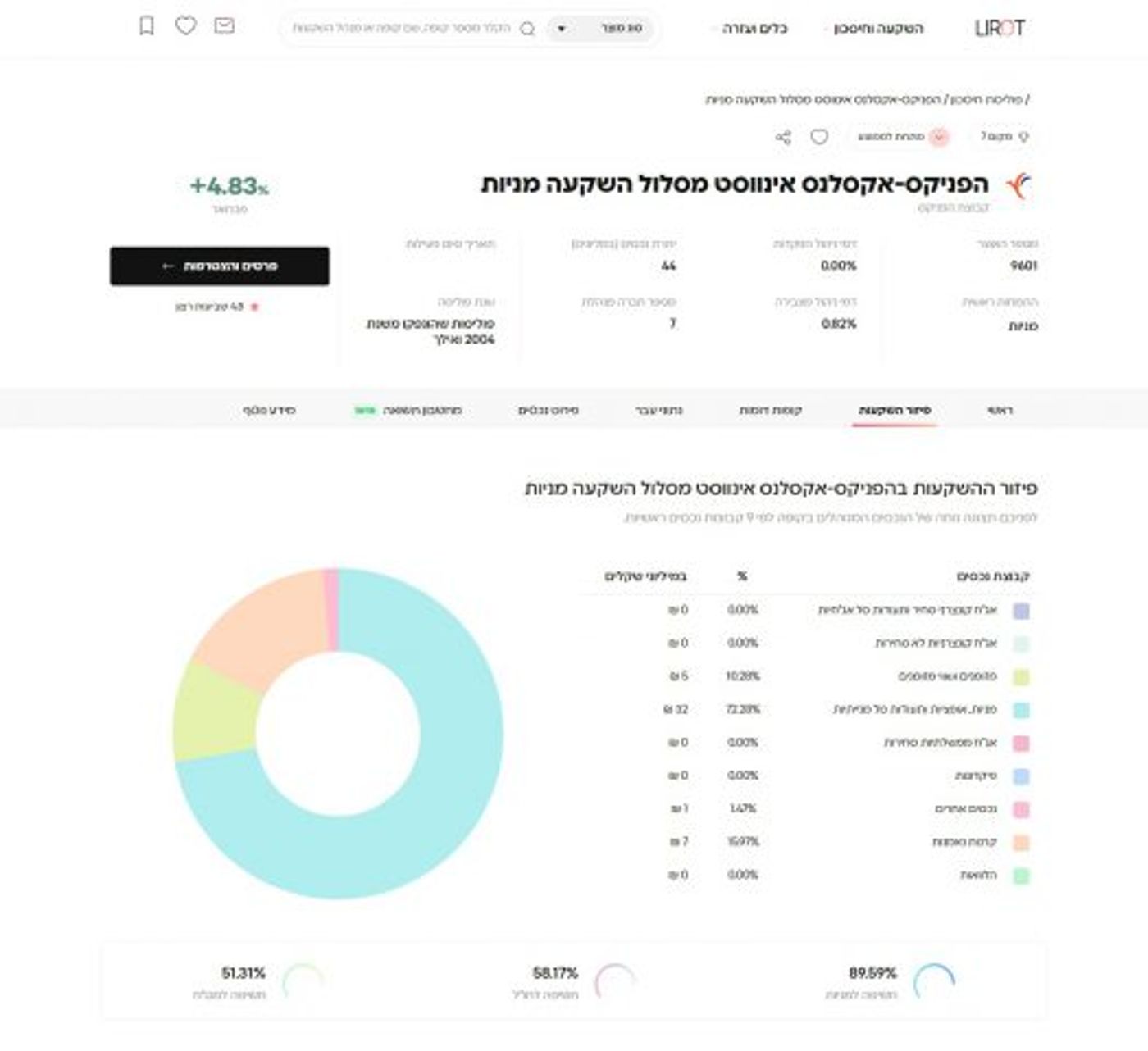Open the bookmark icon in header
This screenshot has width=1148, height=1051.
pyautogui.click(x=147, y=26)
